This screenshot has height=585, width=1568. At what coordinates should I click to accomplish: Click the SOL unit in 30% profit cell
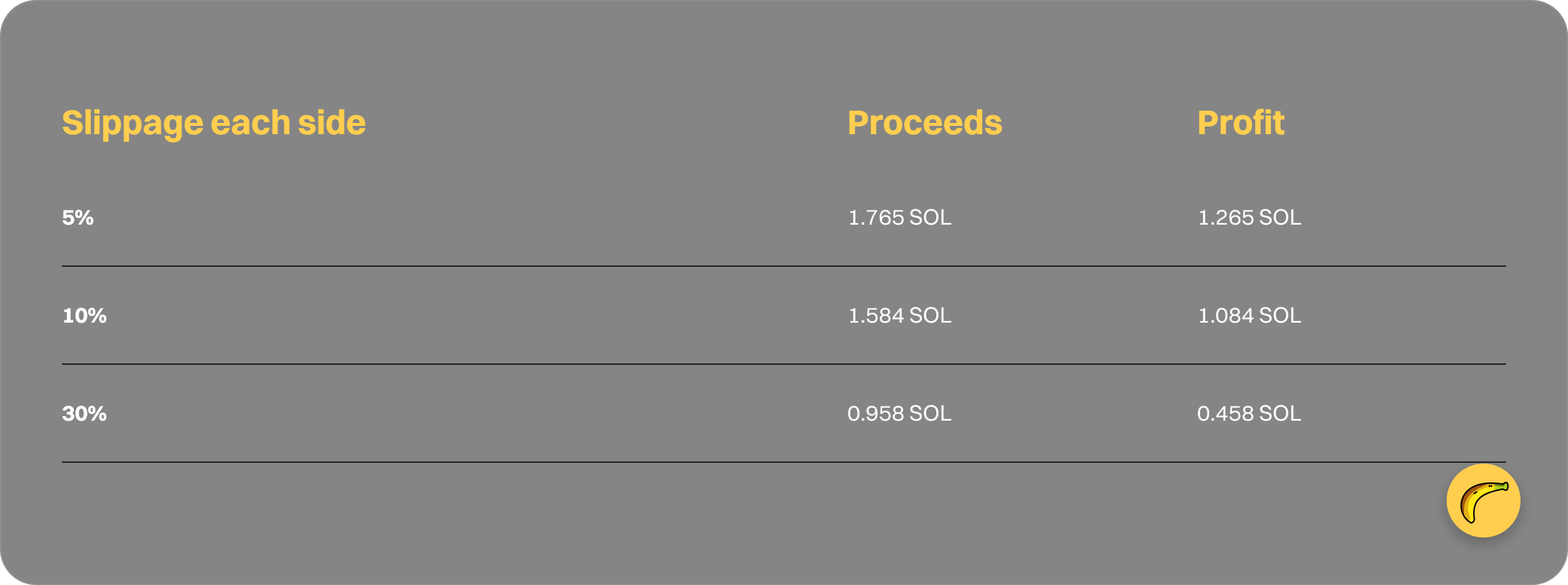[1280, 414]
